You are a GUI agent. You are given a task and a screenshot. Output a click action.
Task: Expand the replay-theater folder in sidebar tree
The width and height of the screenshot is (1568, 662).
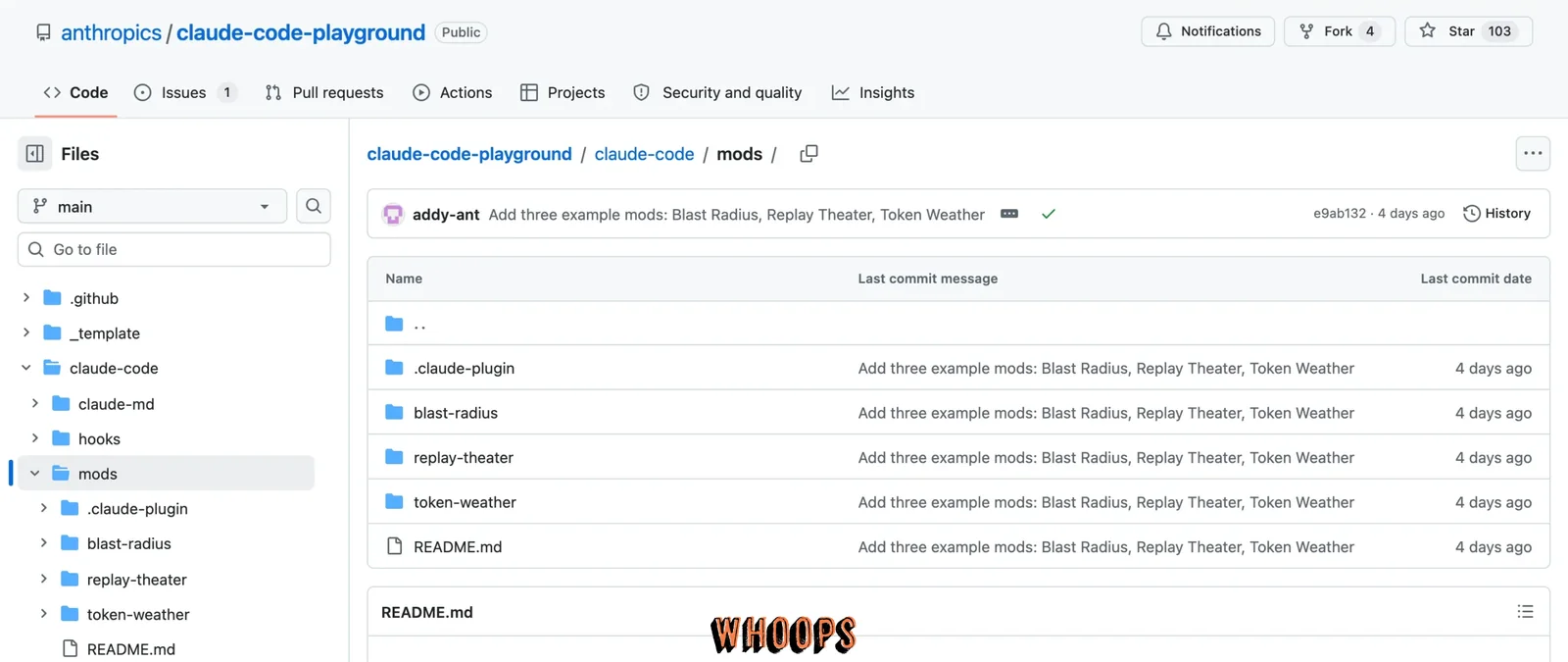coord(44,580)
